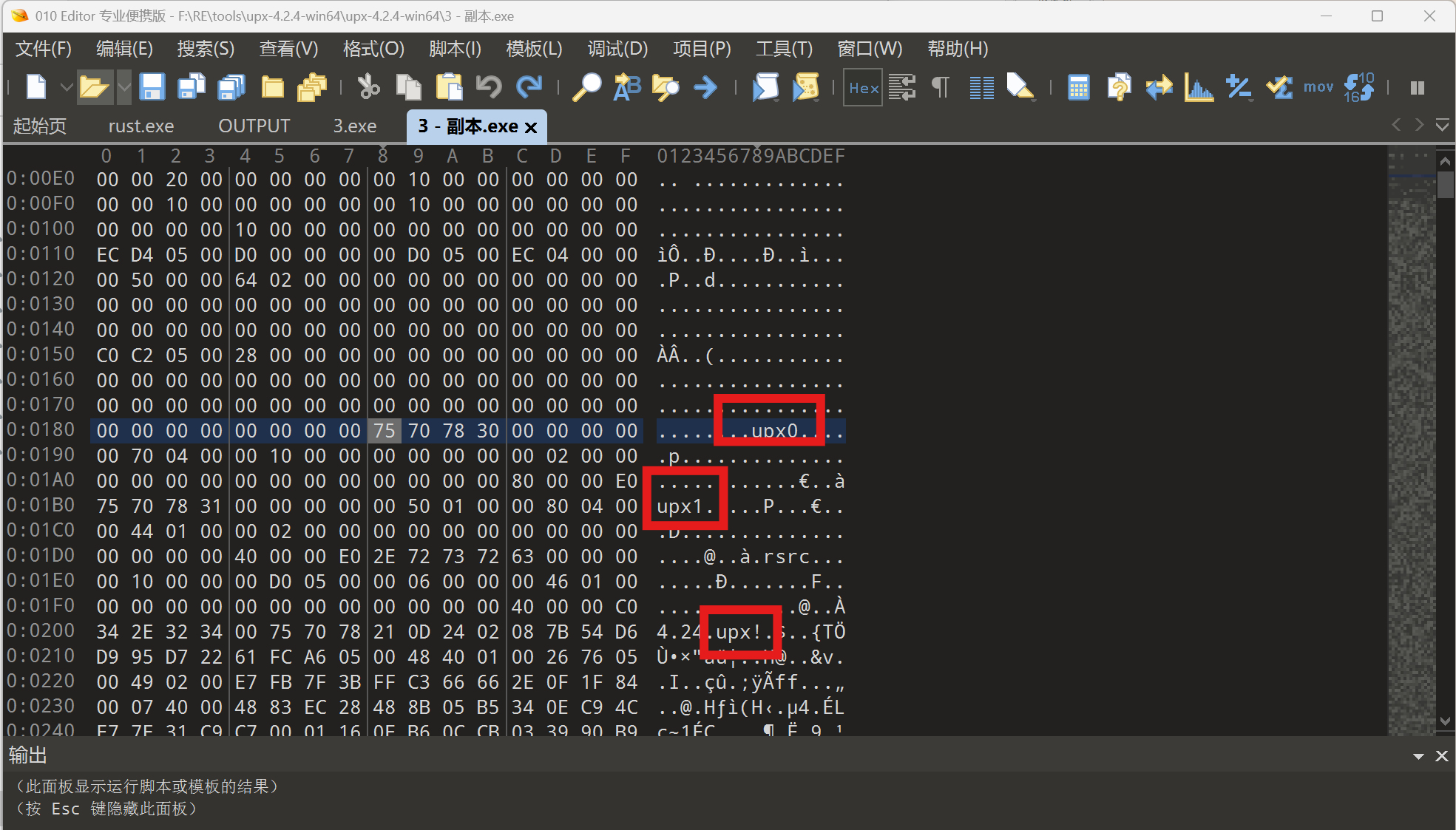The width and height of the screenshot is (1456, 830).
Task: Open Replace with the AB arrow icon
Action: coord(626,86)
